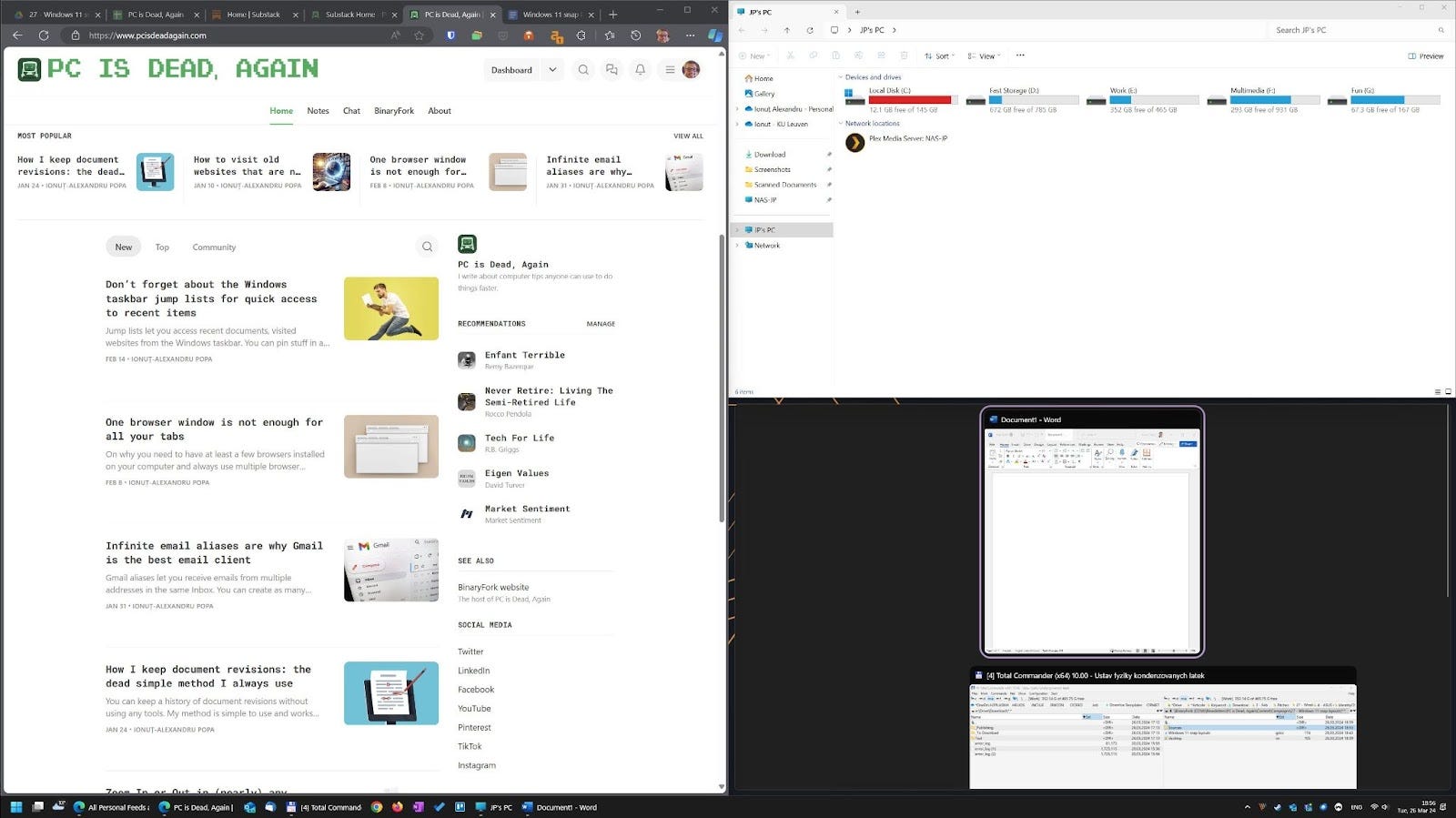Open the browser extensions puzzle icon

click(581, 35)
